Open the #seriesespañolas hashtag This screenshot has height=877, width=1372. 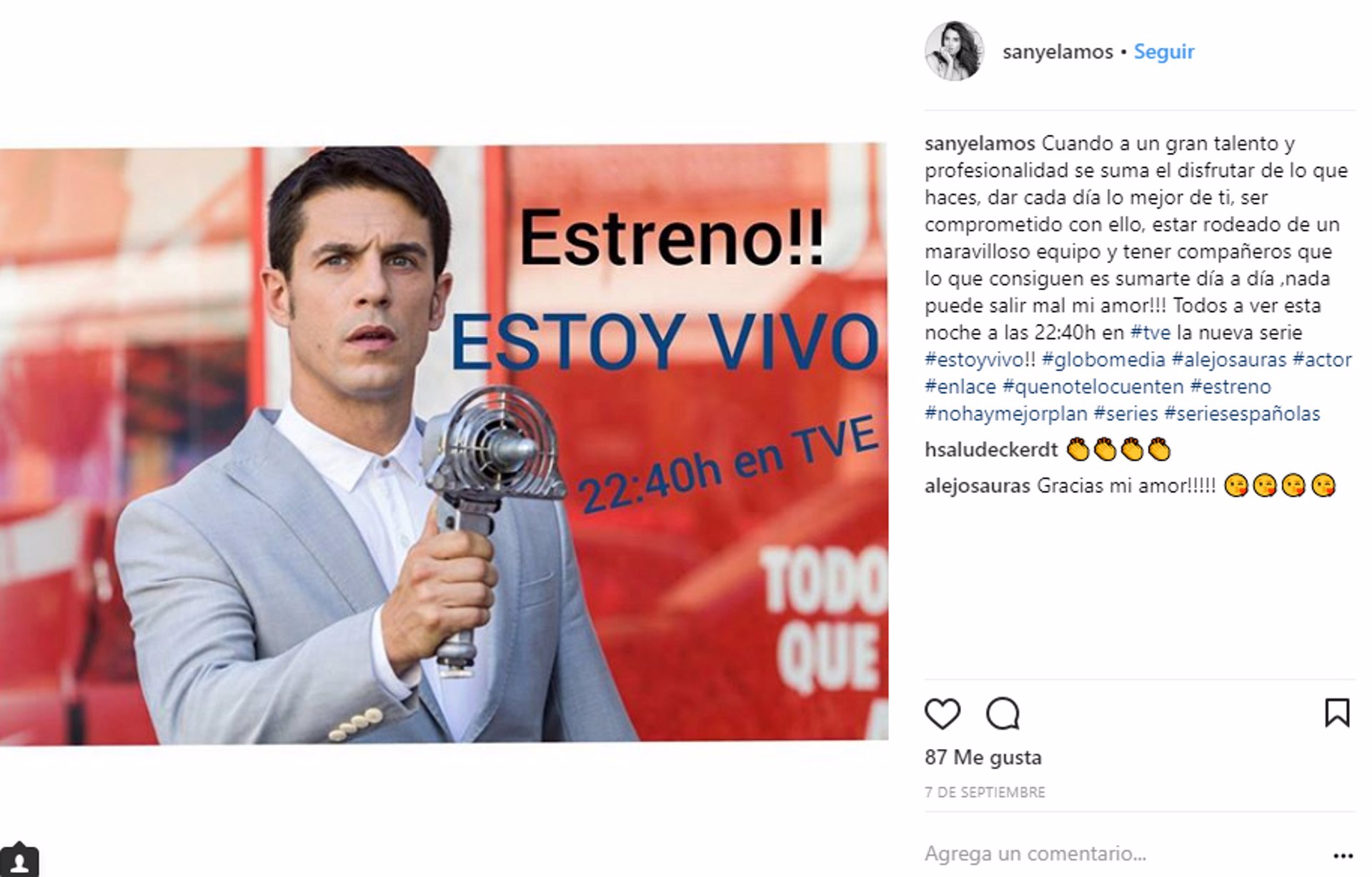[1242, 414]
